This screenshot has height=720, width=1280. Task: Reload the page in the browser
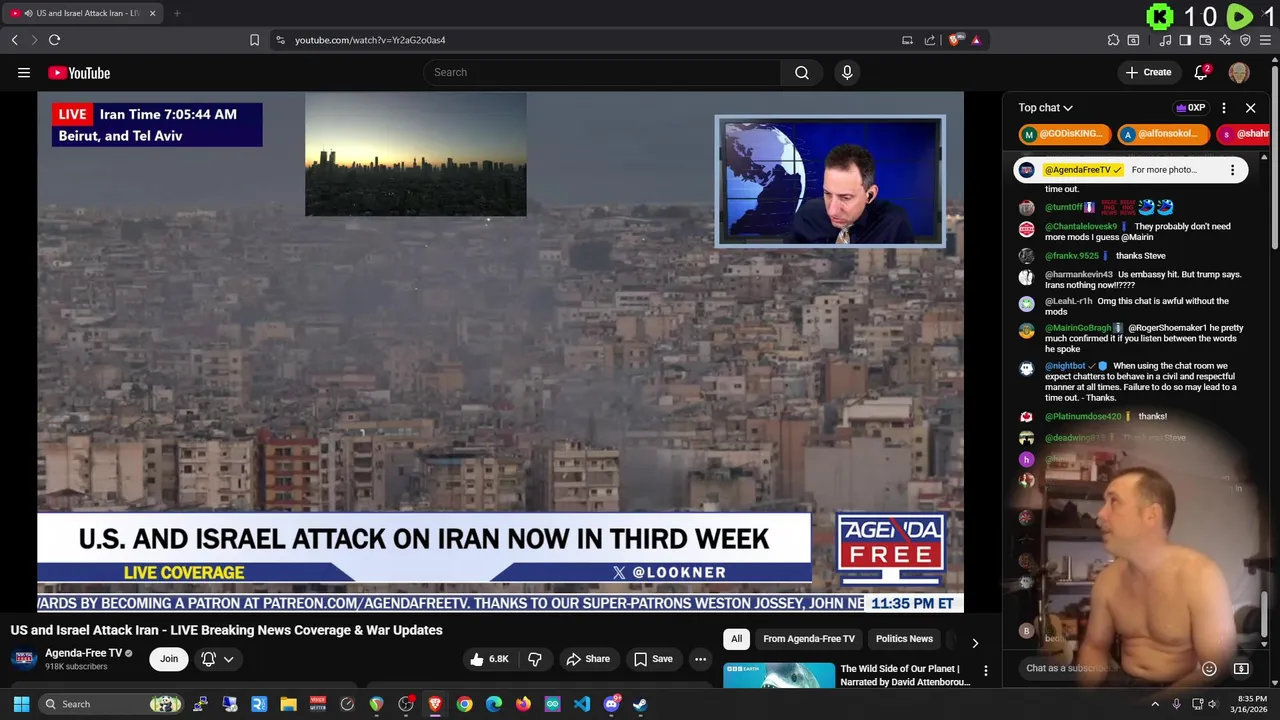tap(54, 40)
